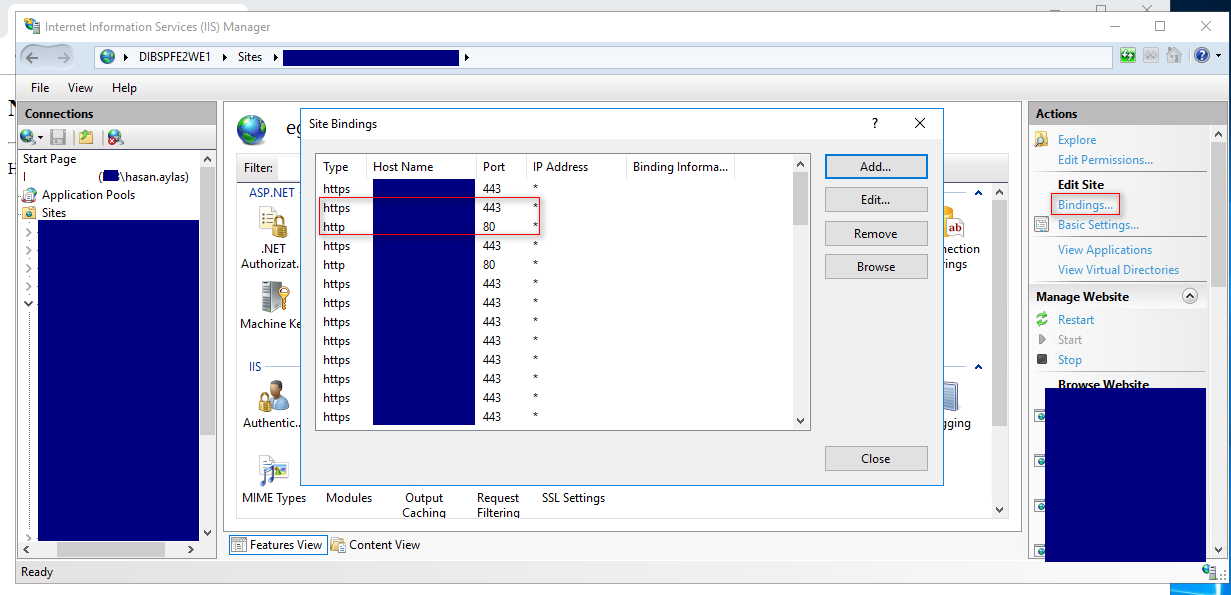This screenshot has height=595, width=1231.
Task: Select Start Page in the Connections tree
Action: [50, 159]
